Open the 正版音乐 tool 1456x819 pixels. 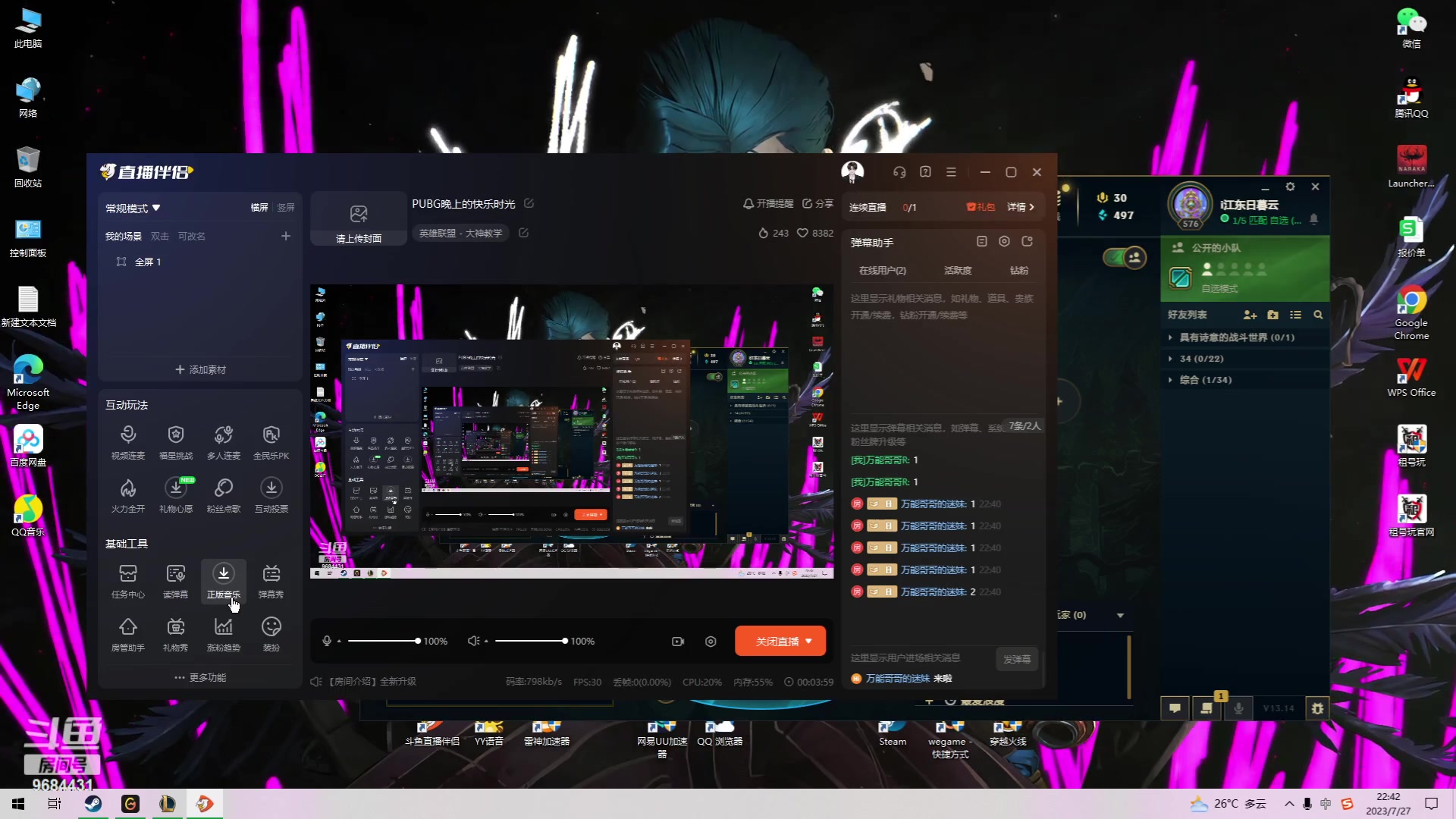click(x=223, y=581)
